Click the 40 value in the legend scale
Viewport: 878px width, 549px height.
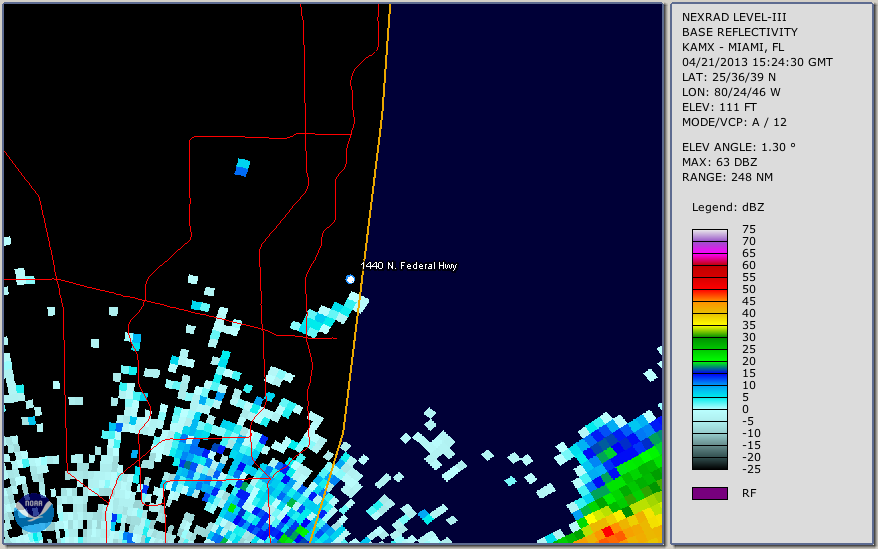pyautogui.click(x=749, y=314)
